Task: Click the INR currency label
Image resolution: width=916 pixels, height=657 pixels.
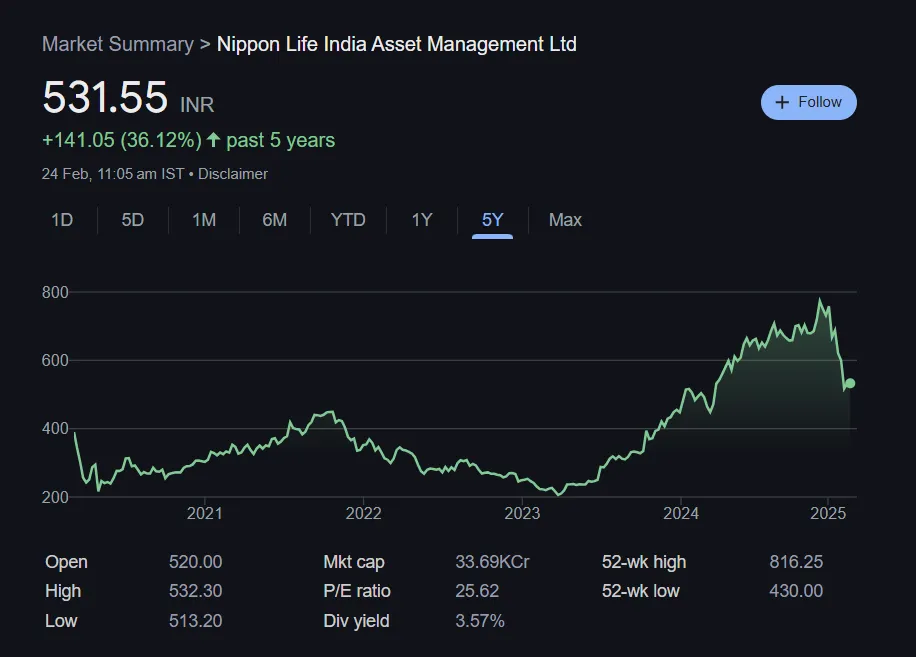Action: (x=197, y=105)
